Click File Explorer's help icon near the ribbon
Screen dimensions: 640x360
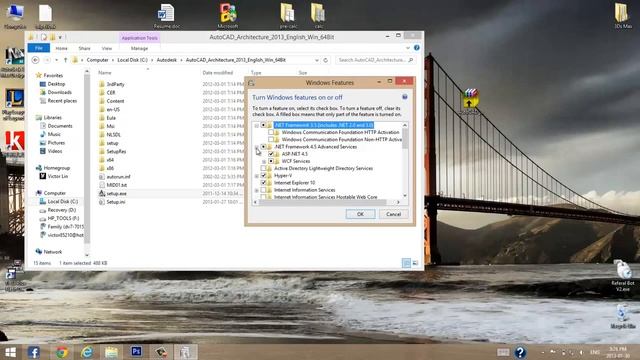[417, 48]
